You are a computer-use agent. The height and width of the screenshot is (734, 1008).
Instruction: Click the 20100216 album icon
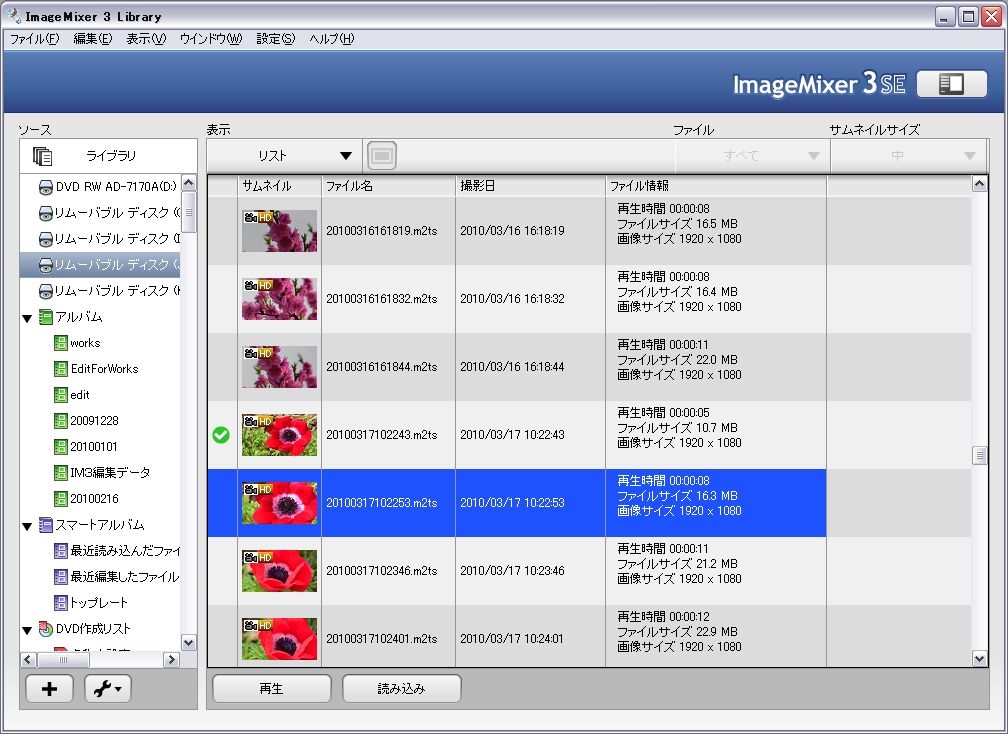tap(60, 499)
